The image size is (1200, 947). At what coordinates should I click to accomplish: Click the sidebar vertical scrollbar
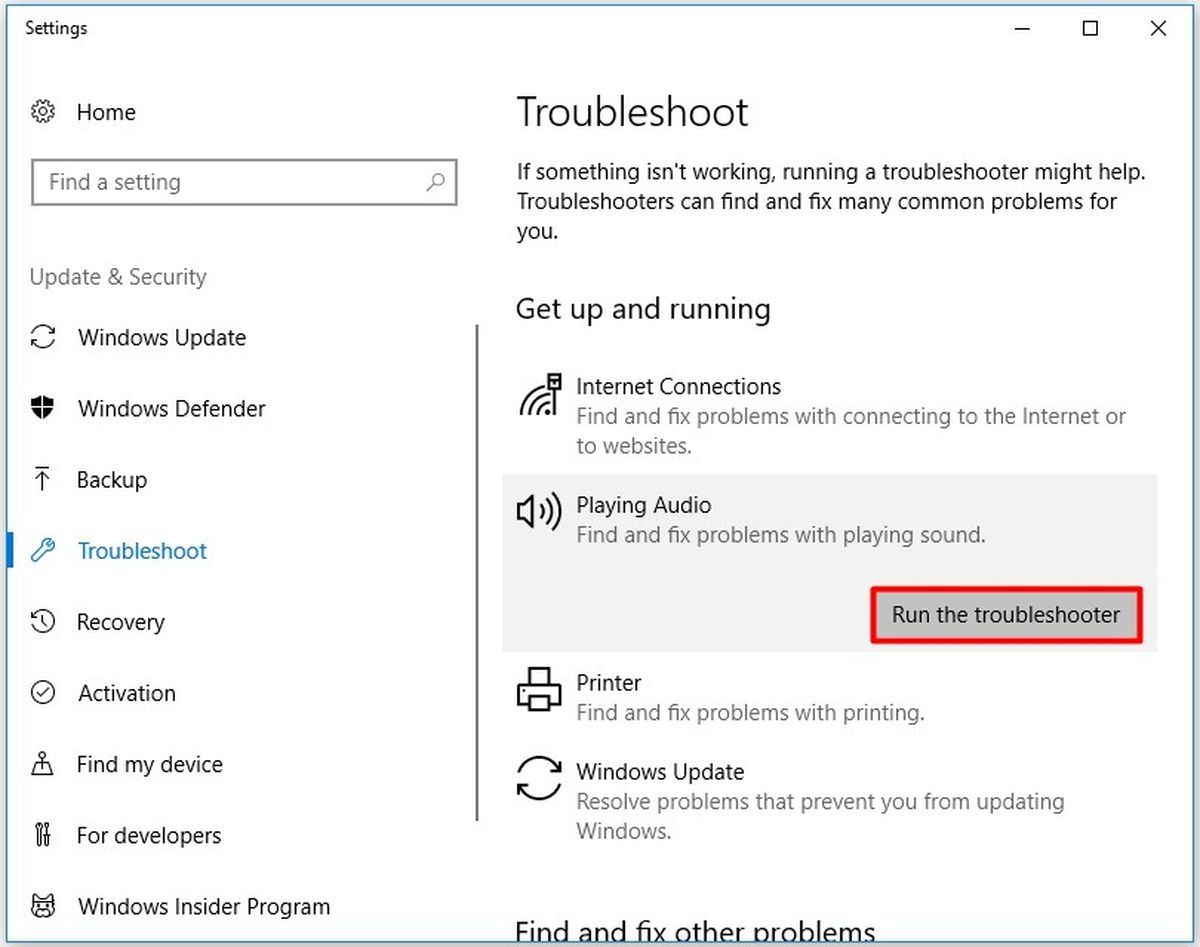(x=478, y=572)
